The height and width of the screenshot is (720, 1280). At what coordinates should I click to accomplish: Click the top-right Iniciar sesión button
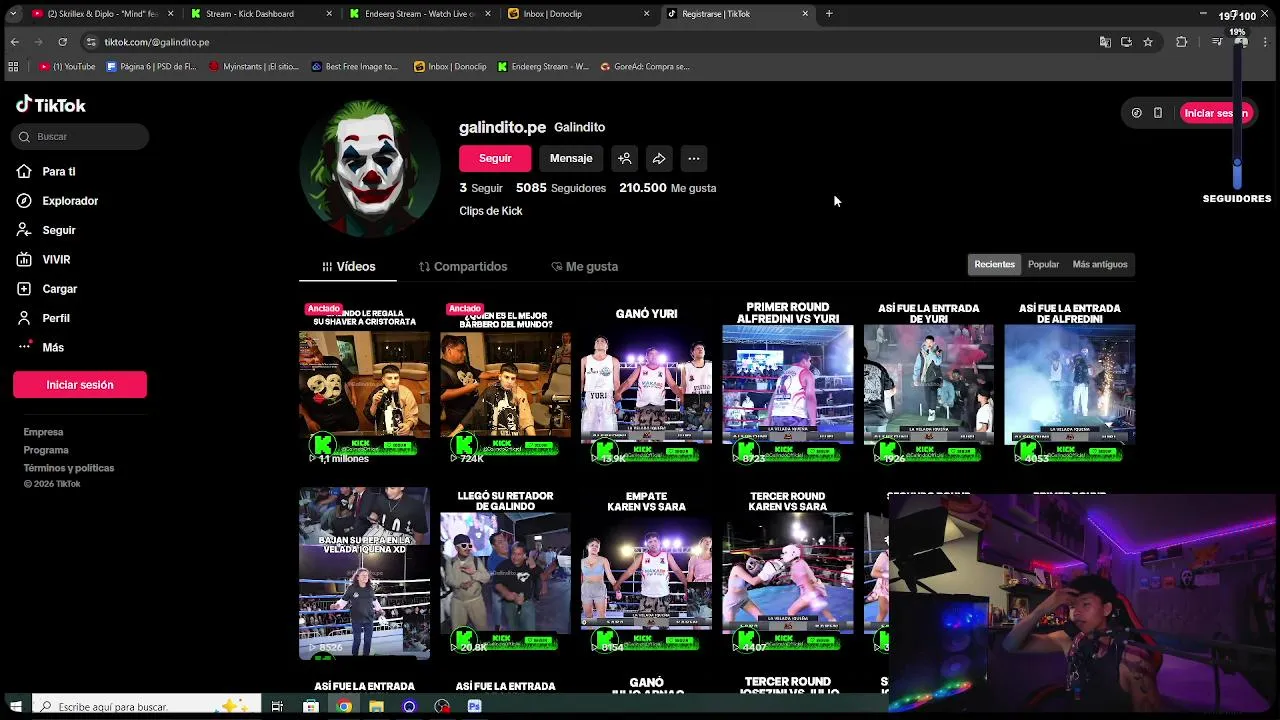pos(1215,113)
